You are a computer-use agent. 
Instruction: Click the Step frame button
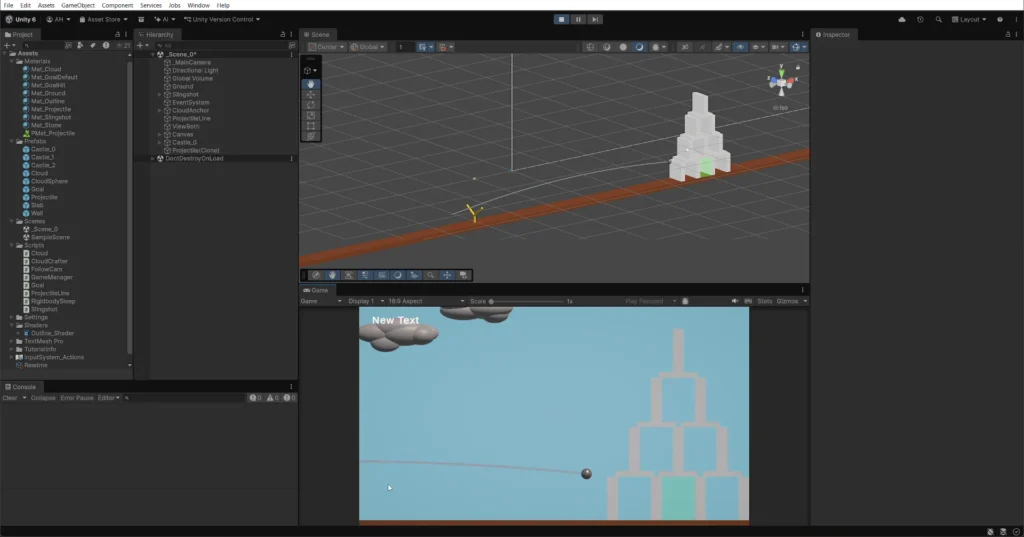tap(595, 20)
